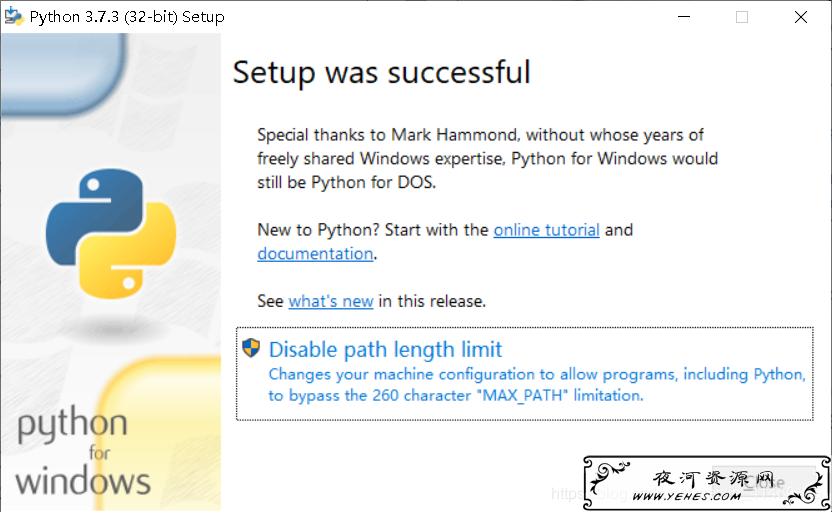Click the Python 3.7.3 (32-bit) Setup title text
The image size is (832, 512).
(x=127, y=17)
